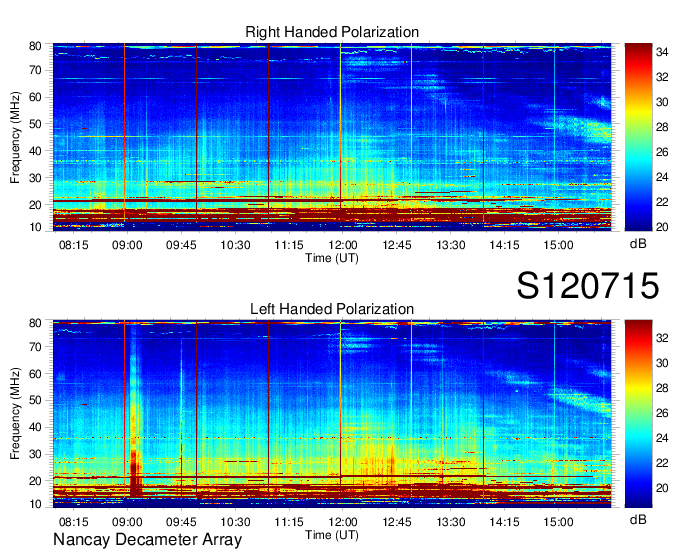Click the 12:00 tick under Right Handed plot
The image size is (680, 552).
343,245
